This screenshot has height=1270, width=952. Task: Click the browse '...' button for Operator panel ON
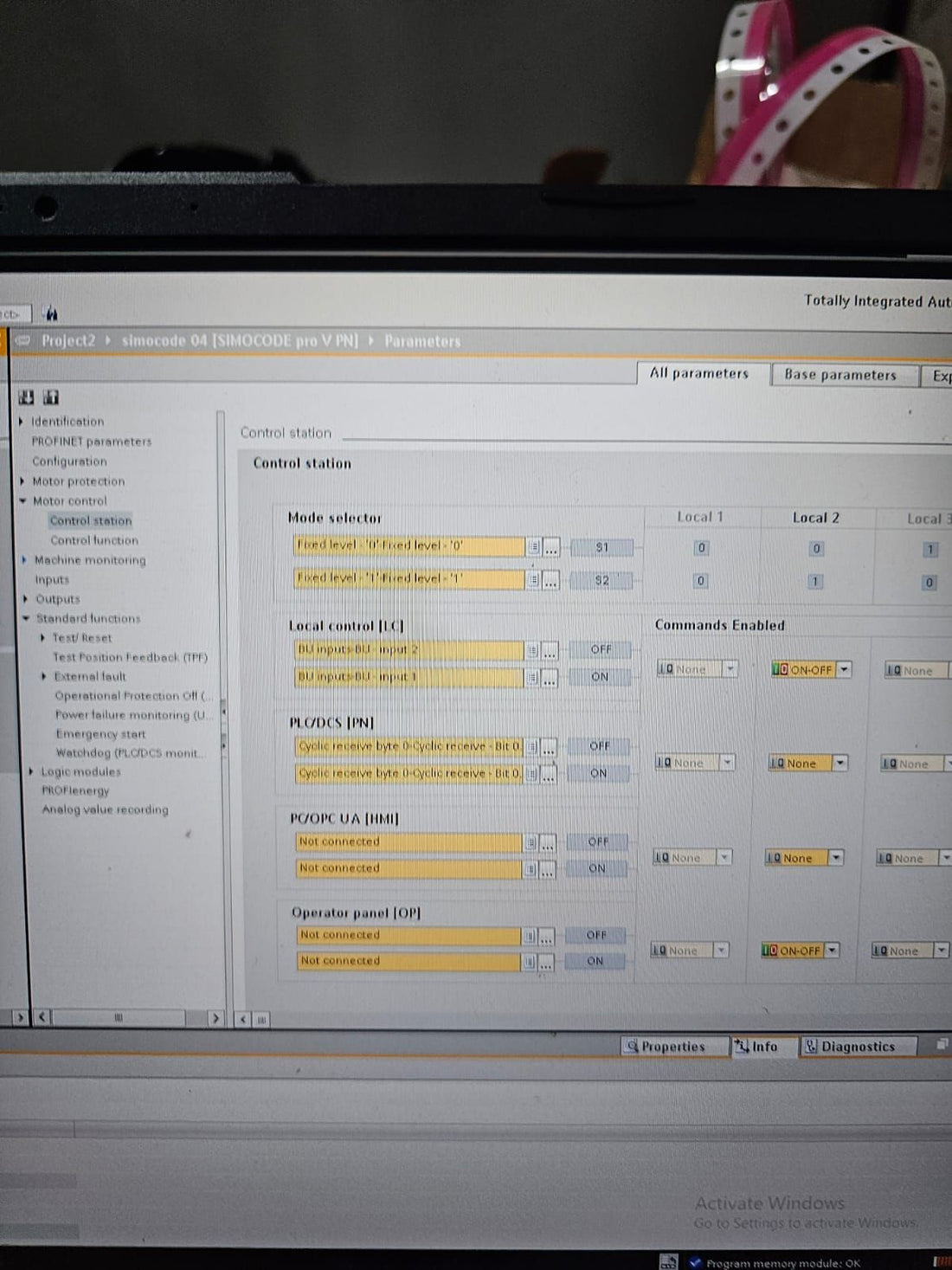[546, 962]
